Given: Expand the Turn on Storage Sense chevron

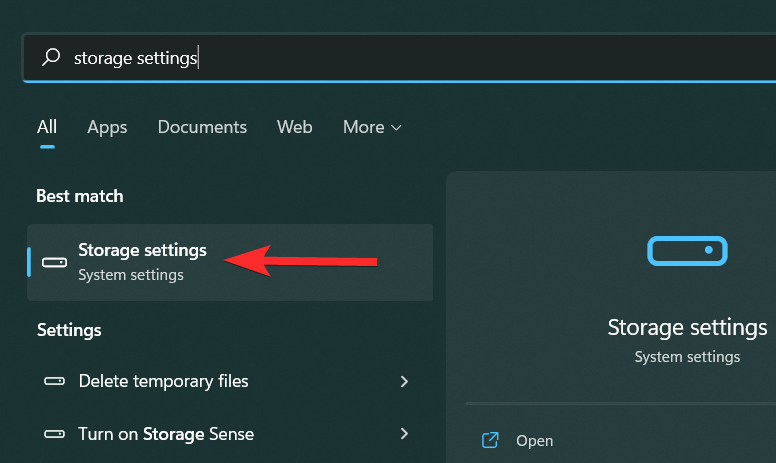Looking at the screenshot, I should tap(404, 434).
